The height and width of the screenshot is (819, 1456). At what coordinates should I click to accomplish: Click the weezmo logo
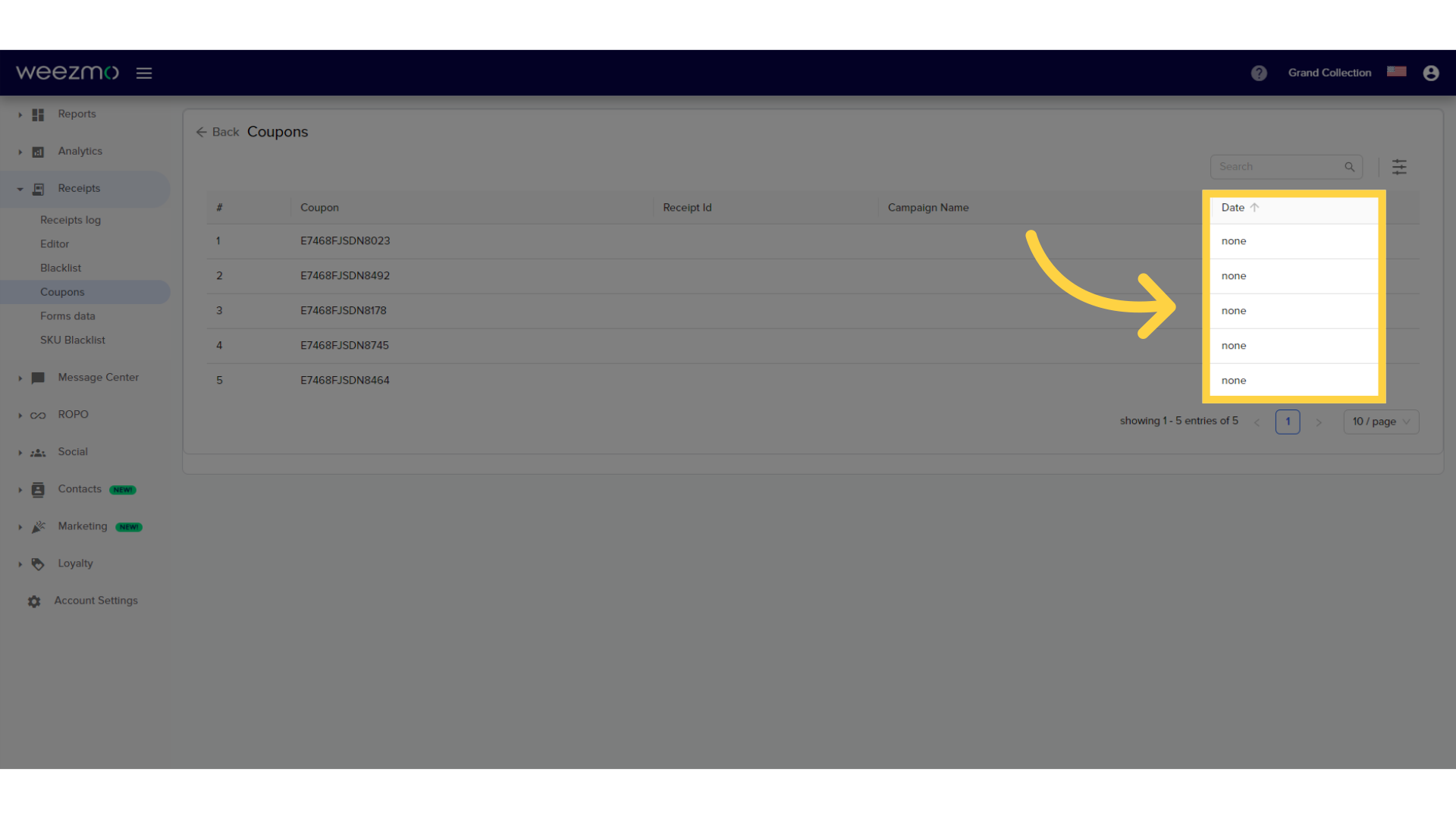click(67, 73)
